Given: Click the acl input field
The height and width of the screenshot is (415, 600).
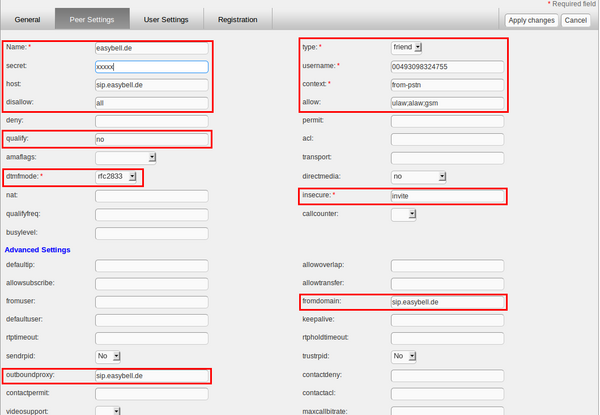Looking at the screenshot, I should click(x=447, y=139).
